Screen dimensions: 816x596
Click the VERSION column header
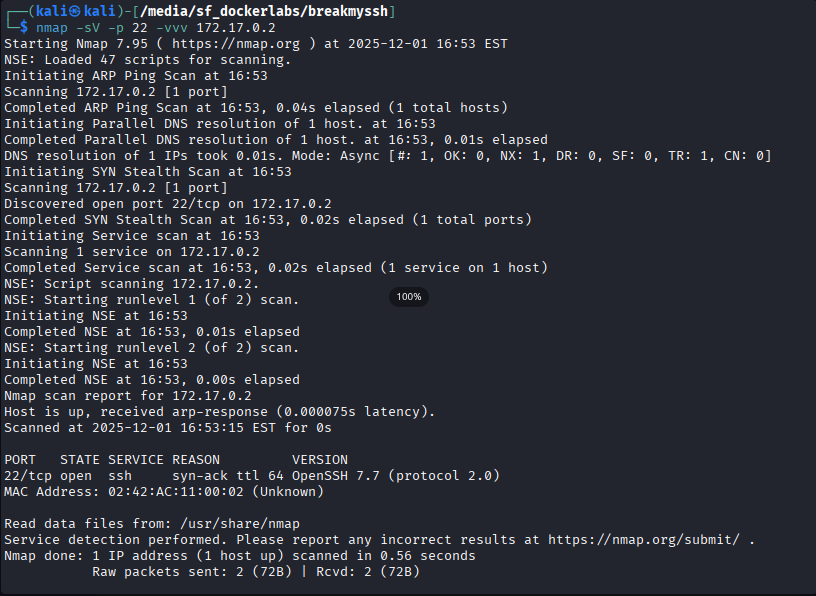click(320, 460)
